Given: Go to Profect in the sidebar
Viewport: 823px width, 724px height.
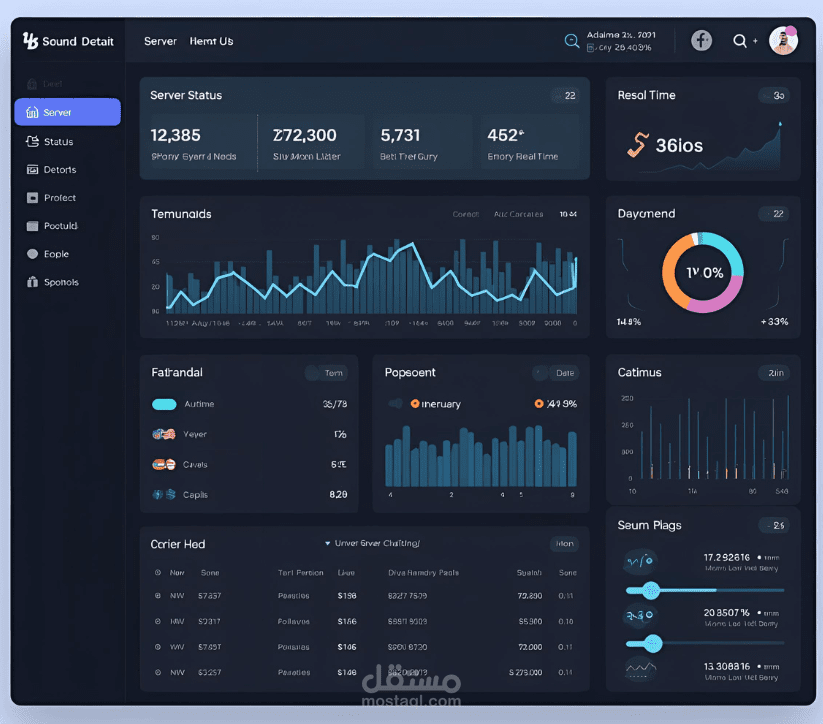Looking at the screenshot, I should [60, 197].
